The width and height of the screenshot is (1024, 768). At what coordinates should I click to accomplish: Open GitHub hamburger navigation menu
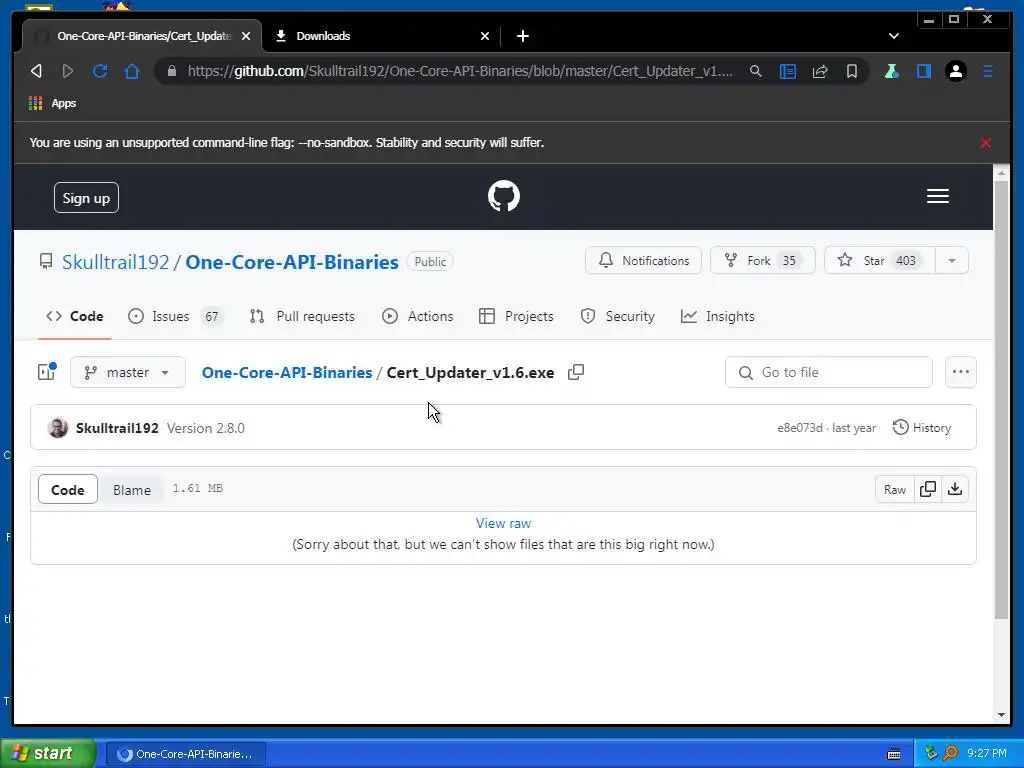pos(938,196)
